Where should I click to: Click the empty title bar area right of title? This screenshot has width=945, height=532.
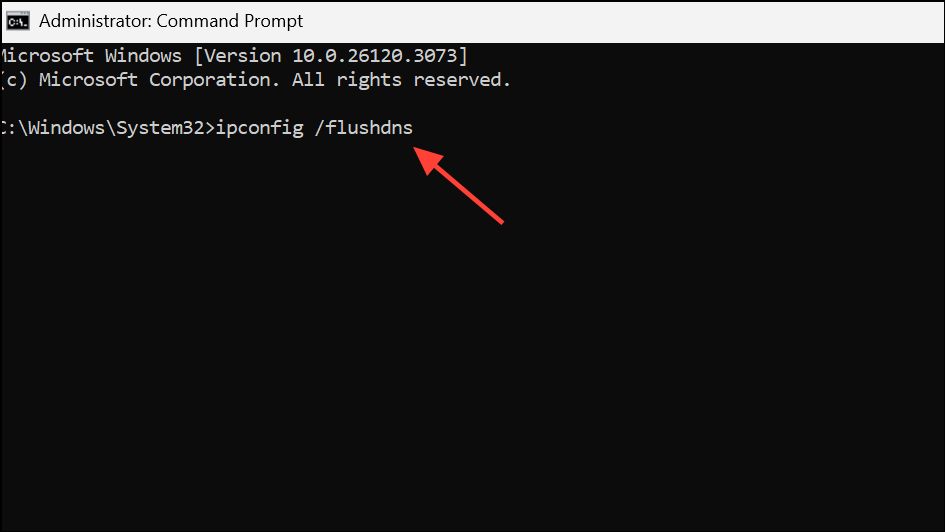pyautogui.click(x=621, y=22)
